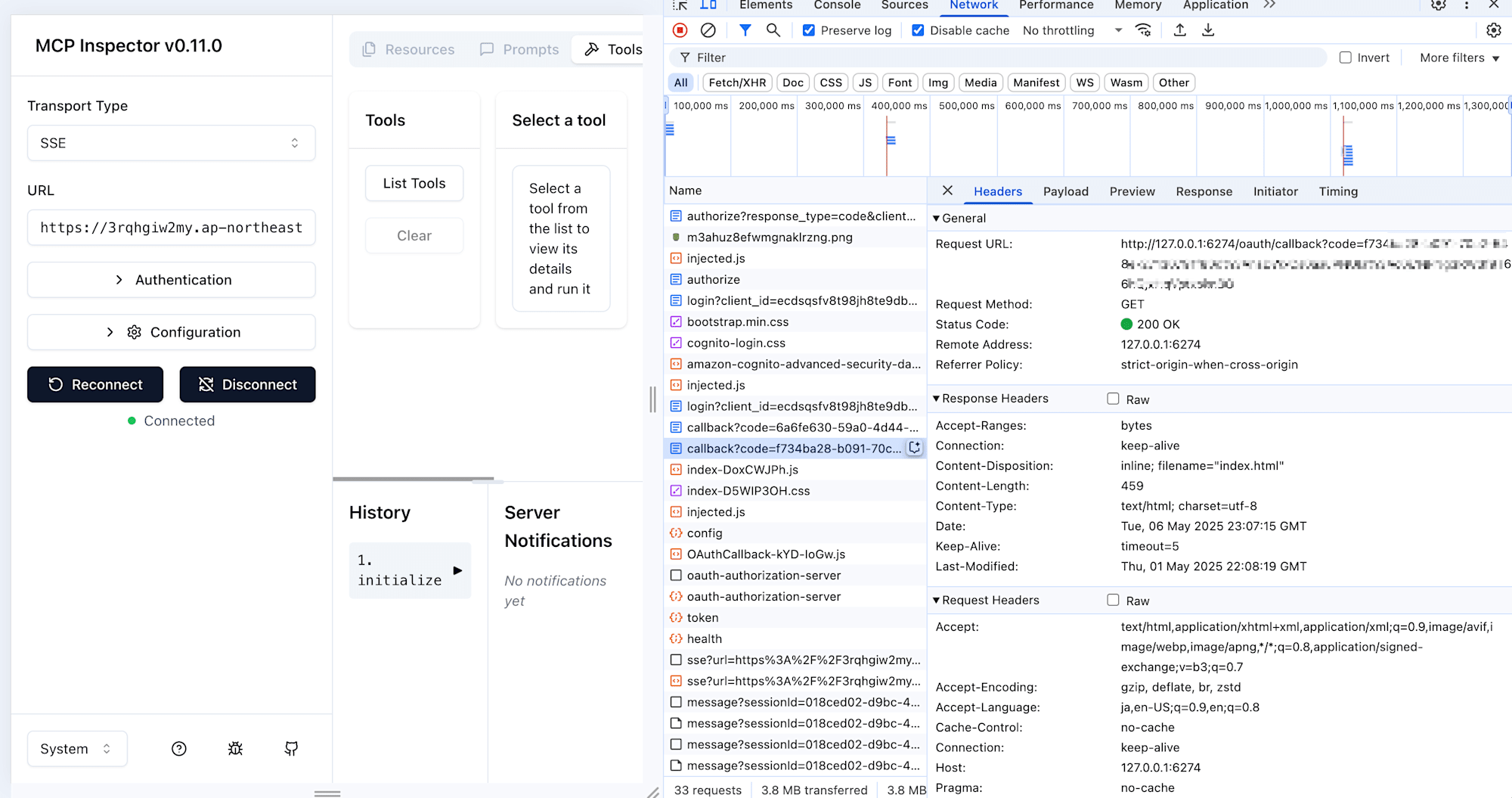Open Network panel settings gear

1493,30
